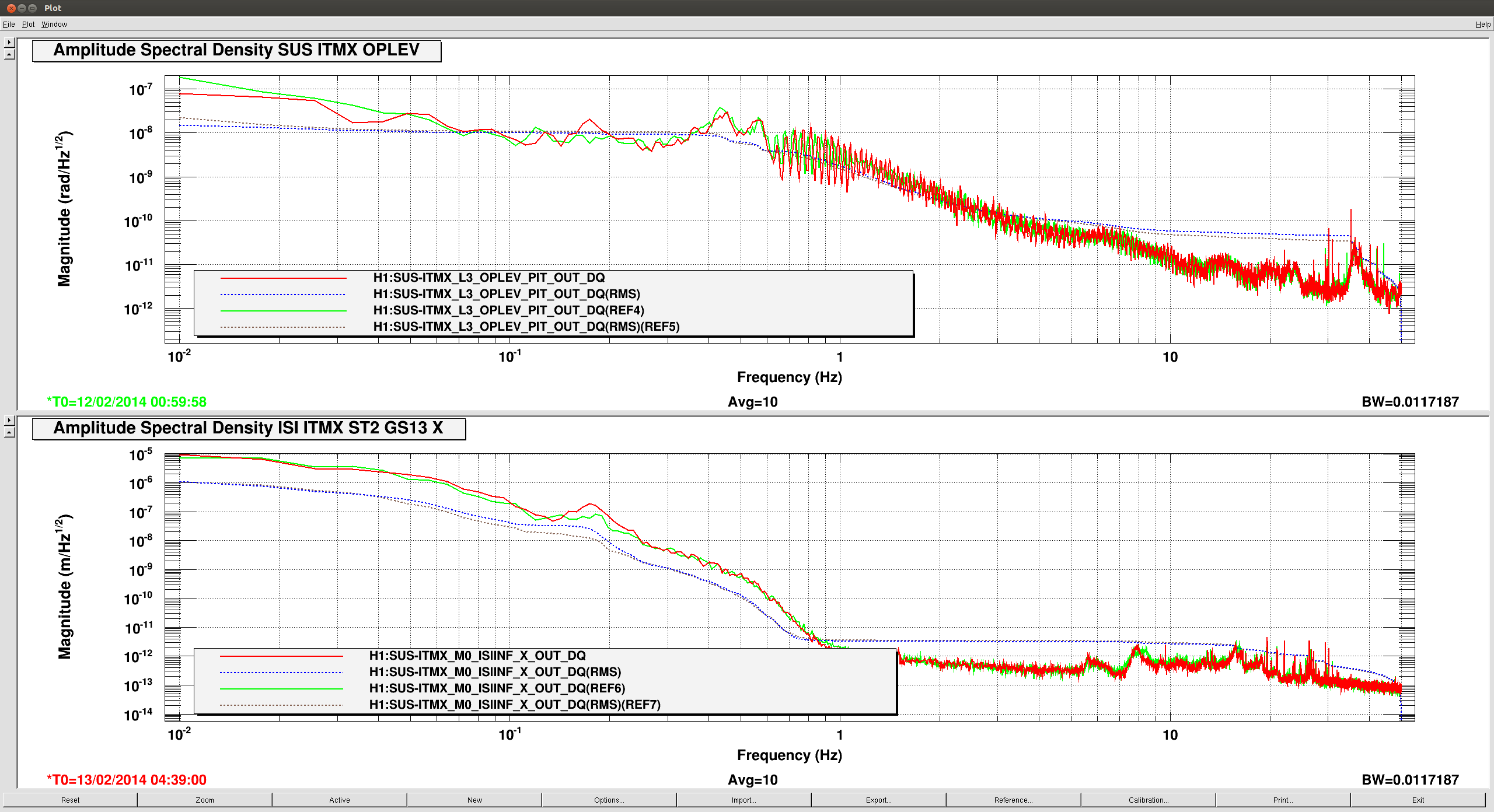Click 'Magnitude (rad/Hz^1/2)' y-axis label
The height and width of the screenshot is (812, 1494).
[x=64, y=209]
